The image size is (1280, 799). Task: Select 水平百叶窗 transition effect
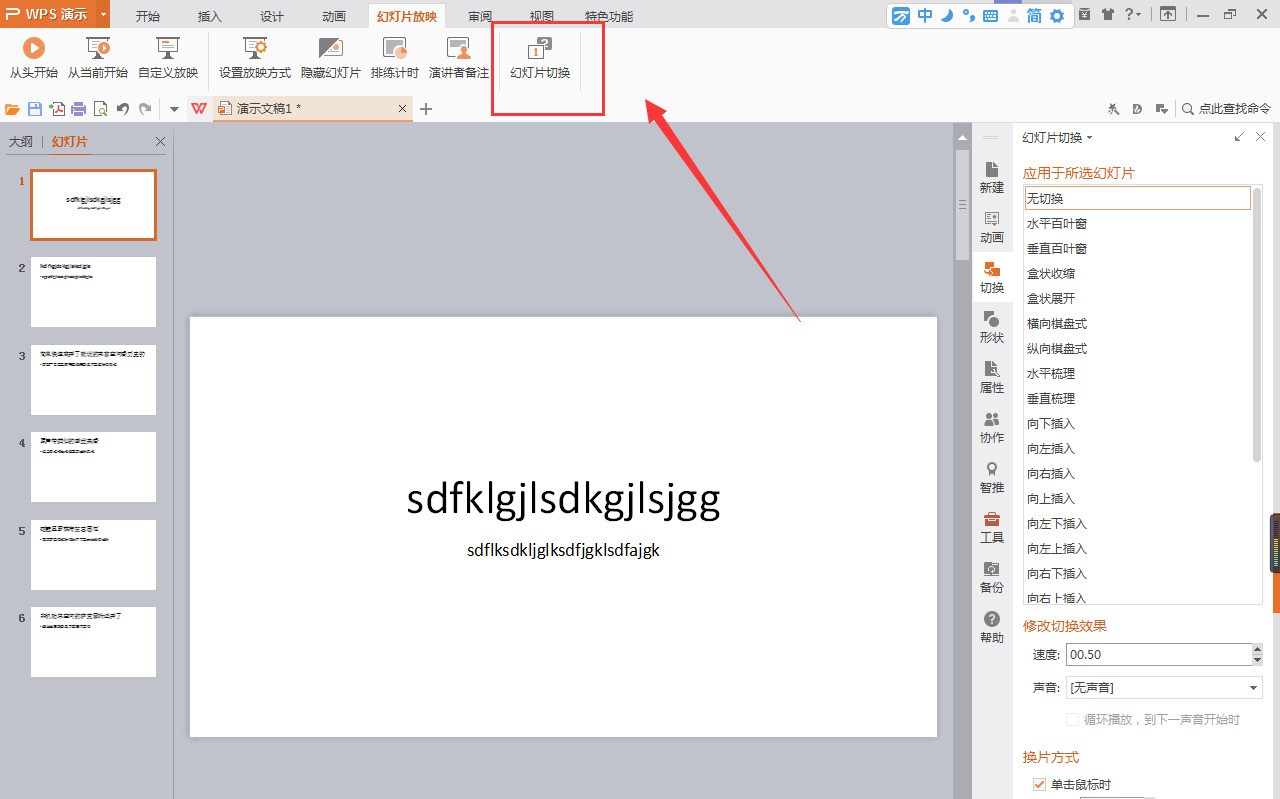[x=1138, y=223]
